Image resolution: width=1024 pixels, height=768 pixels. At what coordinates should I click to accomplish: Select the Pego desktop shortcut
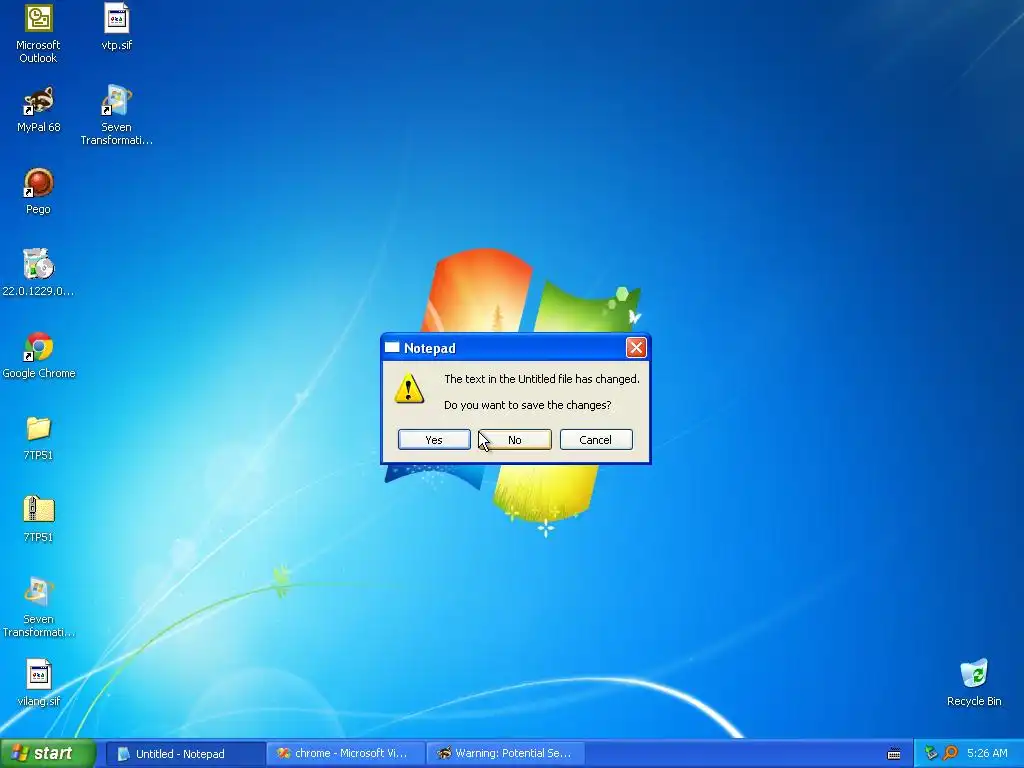[38, 191]
